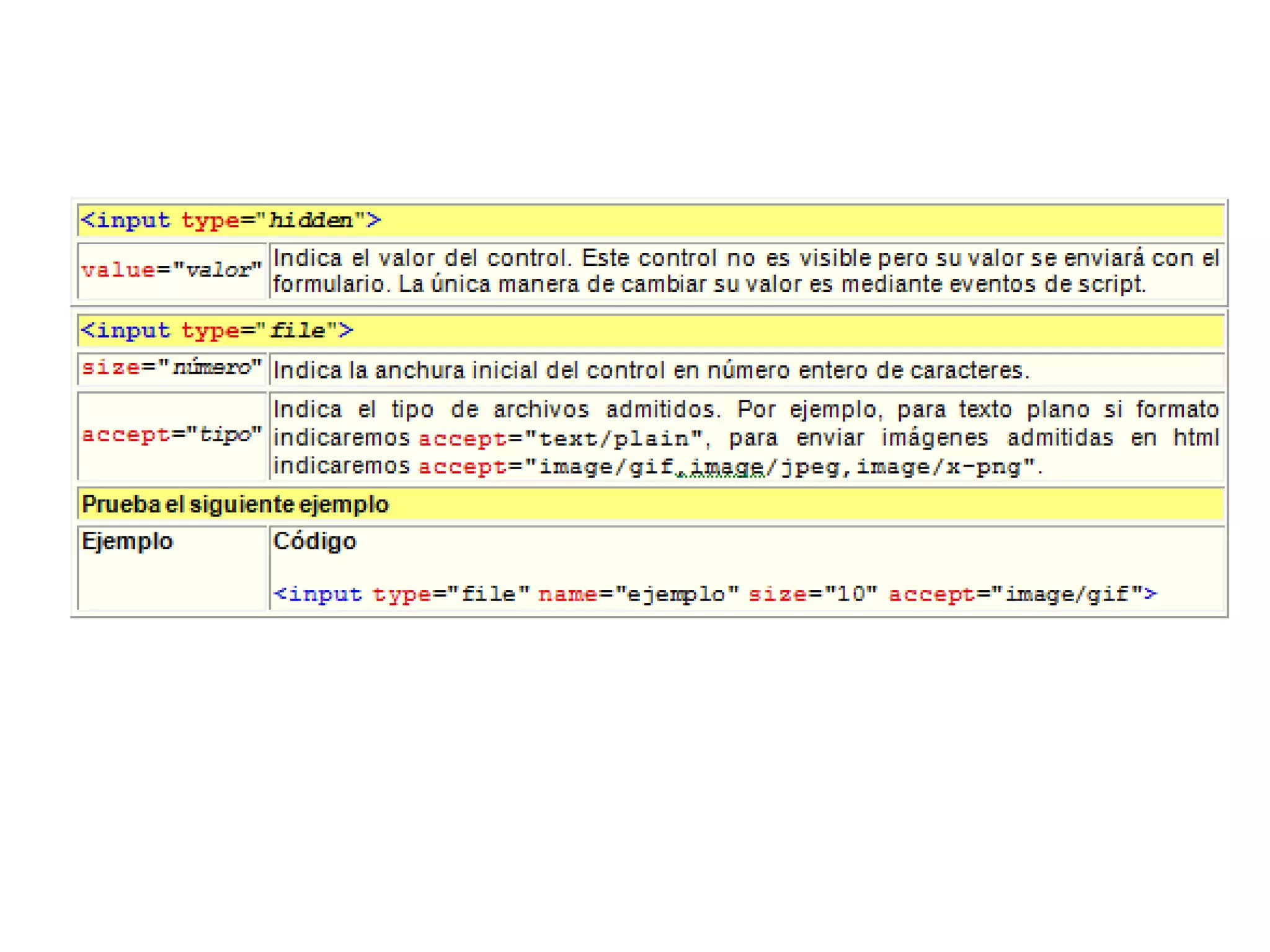This screenshot has height=952, width=1270.
Task: Select the size="número" attribute cell
Action: pyautogui.click(x=172, y=368)
